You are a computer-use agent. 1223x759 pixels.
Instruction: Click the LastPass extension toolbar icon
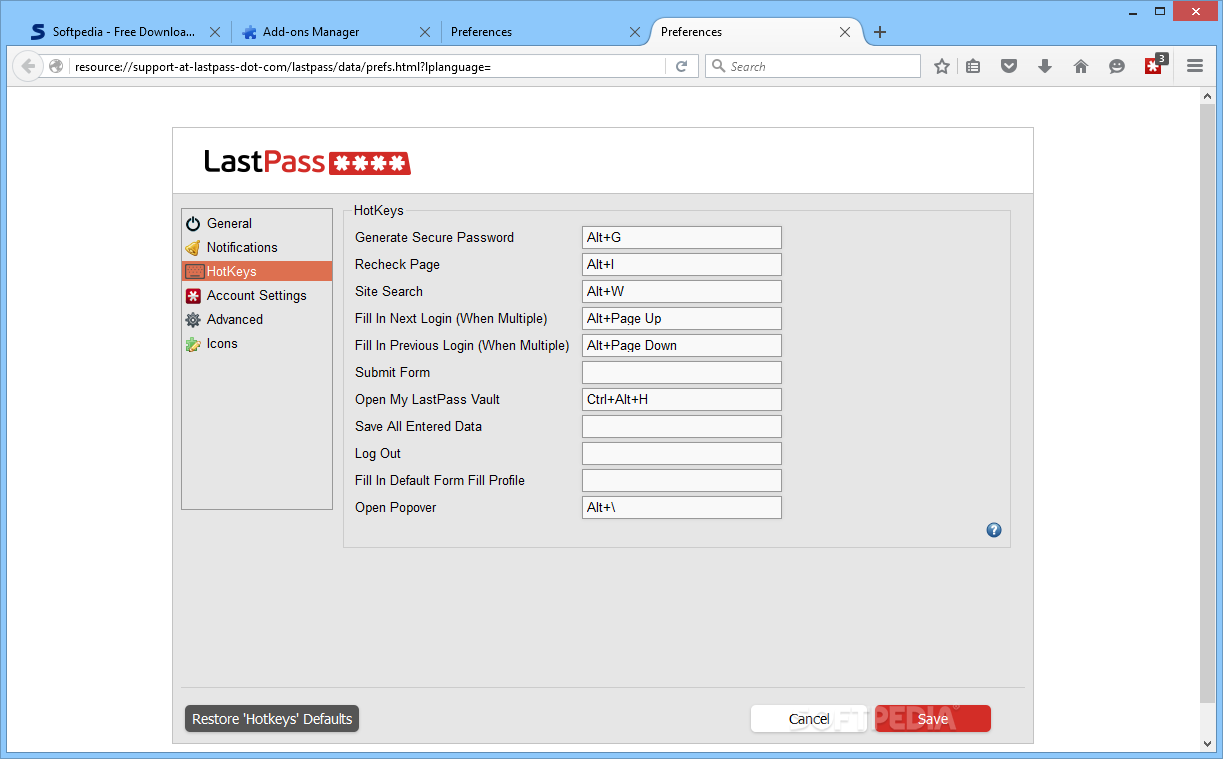coord(1154,66)
